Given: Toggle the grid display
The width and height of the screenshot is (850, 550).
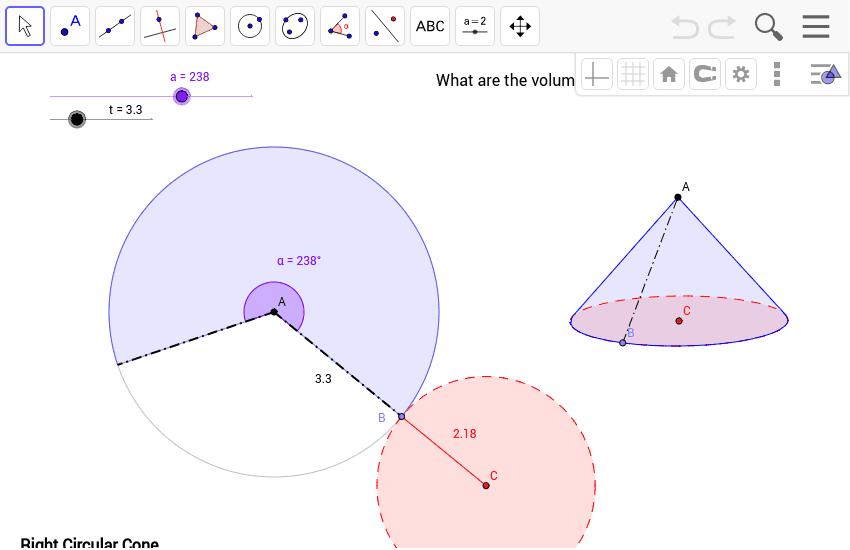Looking at the screenshot, I should 633,74.
